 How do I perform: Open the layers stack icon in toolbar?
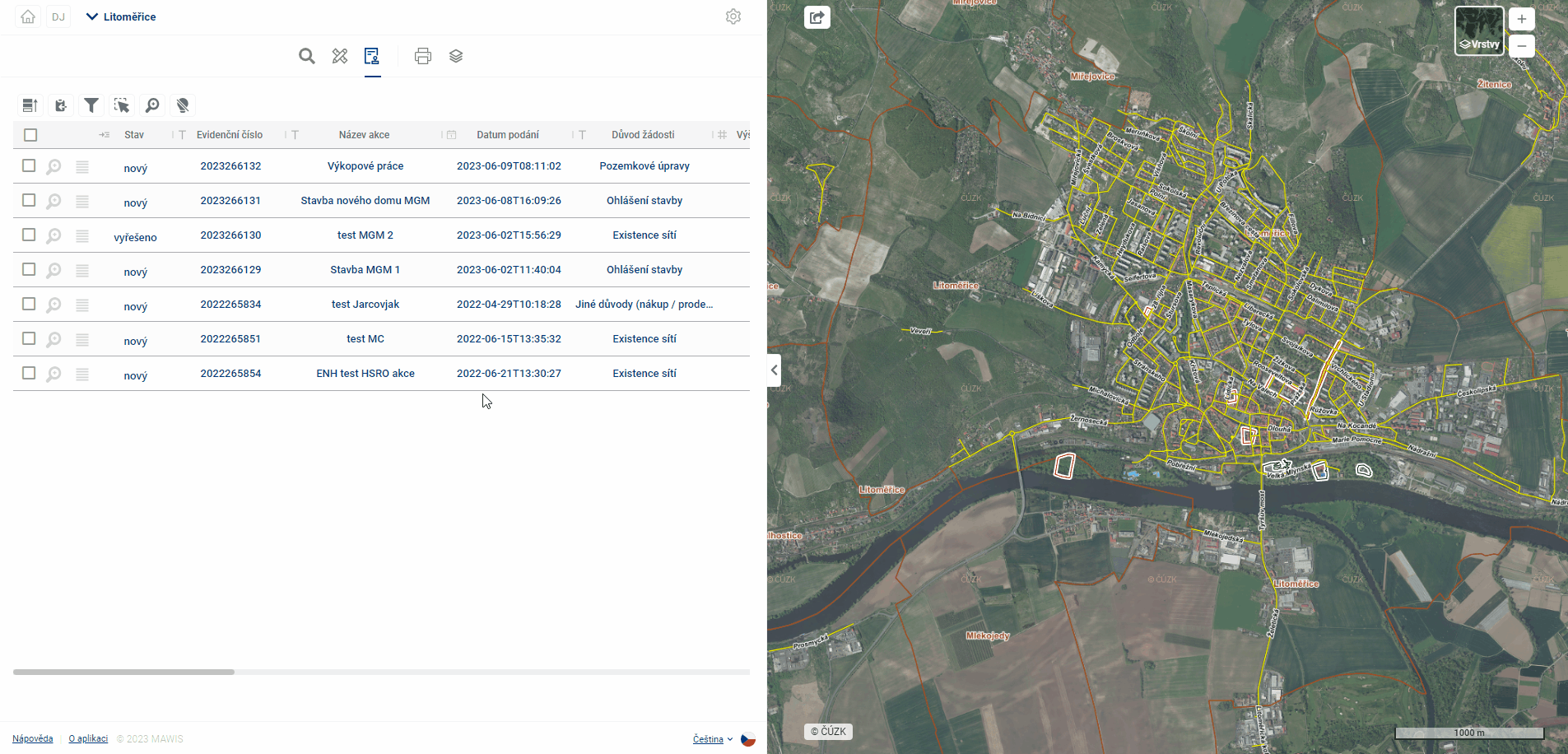tap(456, 56)
